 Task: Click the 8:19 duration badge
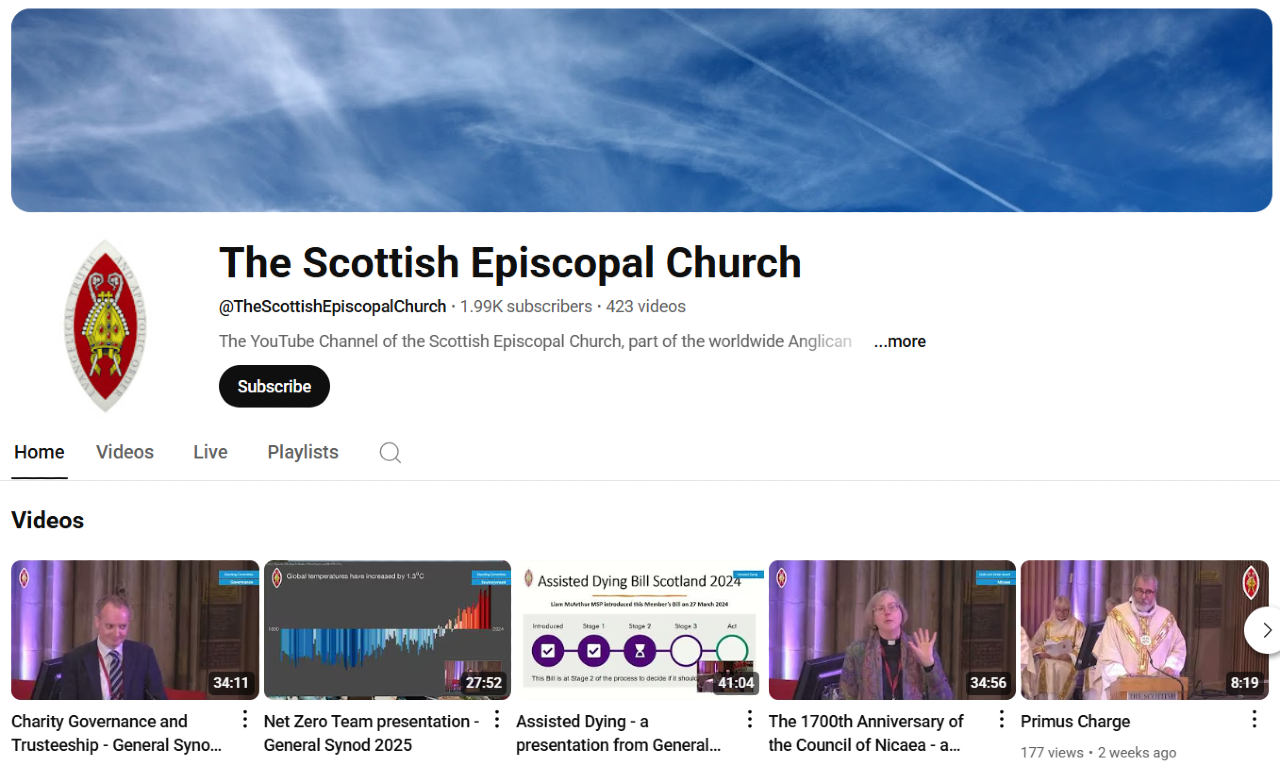(x=1244, y=683)
